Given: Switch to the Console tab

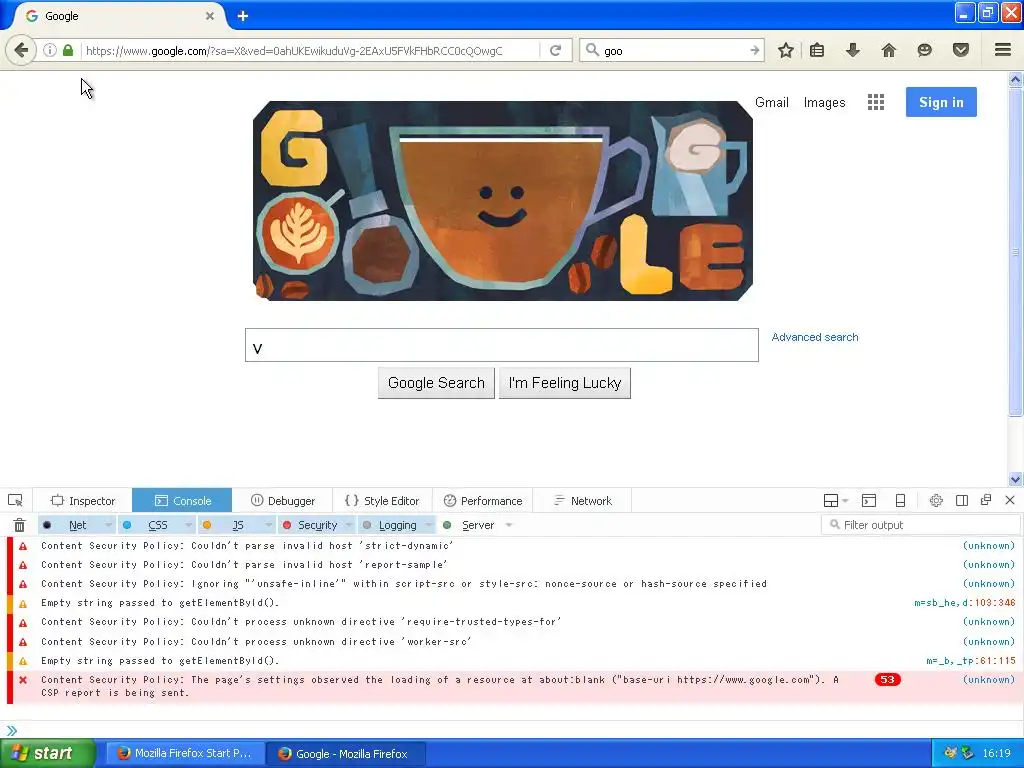Looking at the screenshot, I should [x=182, y=501].
